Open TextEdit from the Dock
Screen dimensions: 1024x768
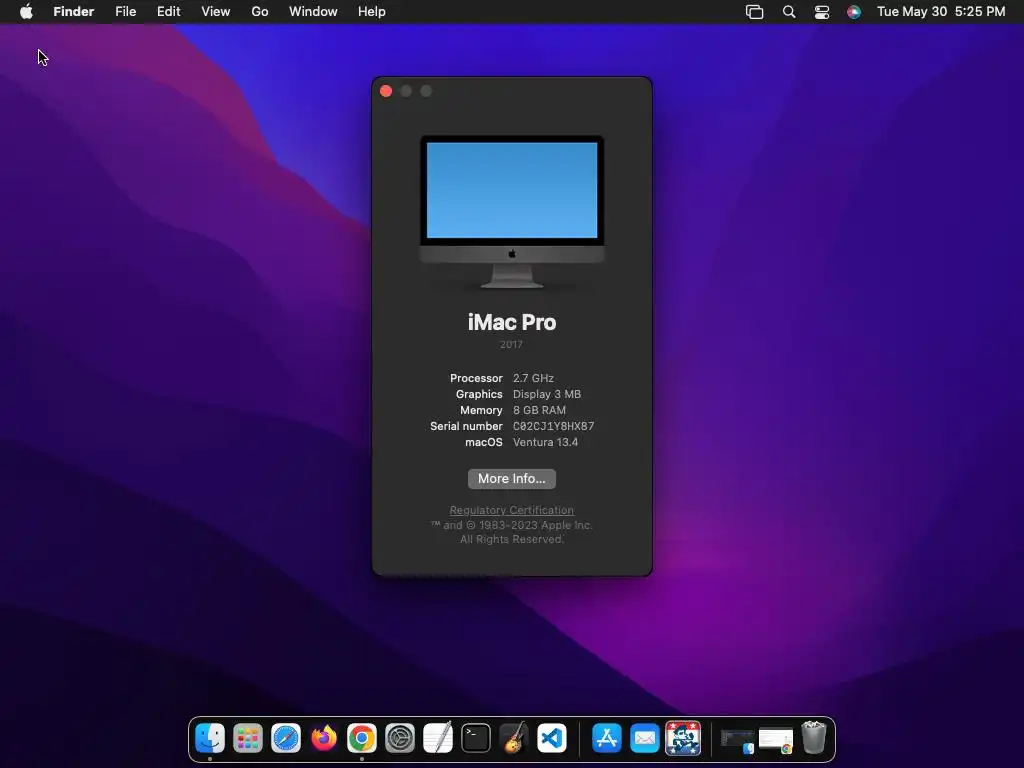(x=438, y=738)
